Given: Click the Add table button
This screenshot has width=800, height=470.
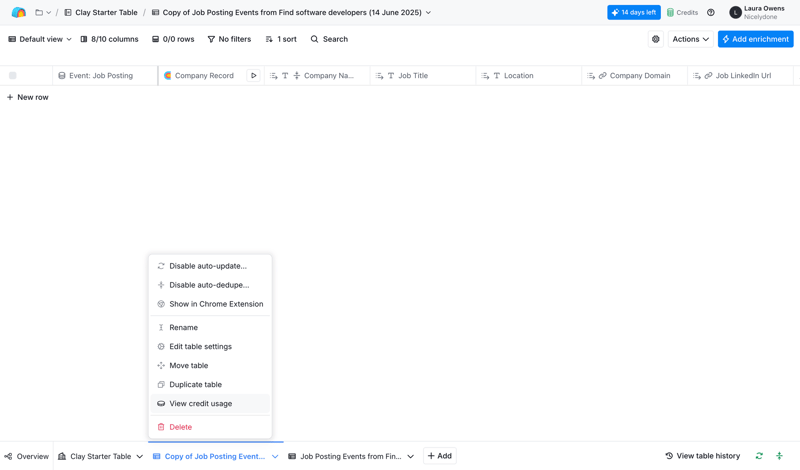Looking at the screenshot, I should [x=440, y=456].
